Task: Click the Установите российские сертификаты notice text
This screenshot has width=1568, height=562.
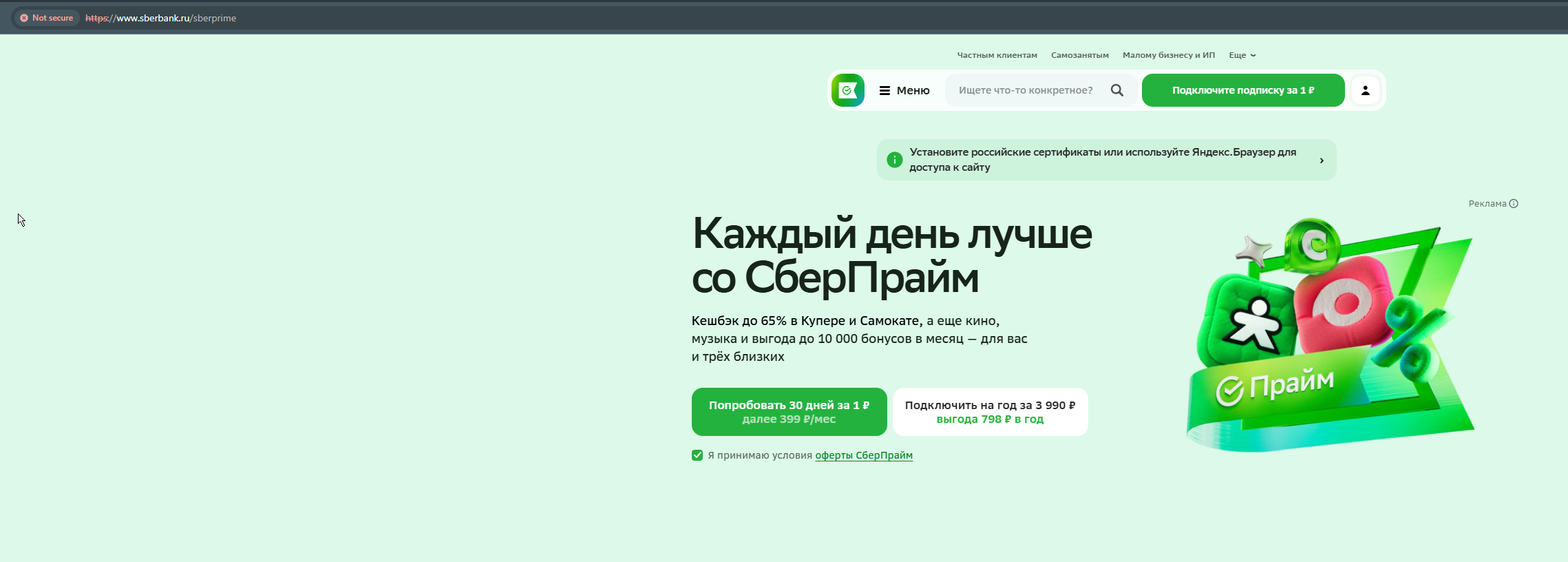Action: click(1103, 160)
